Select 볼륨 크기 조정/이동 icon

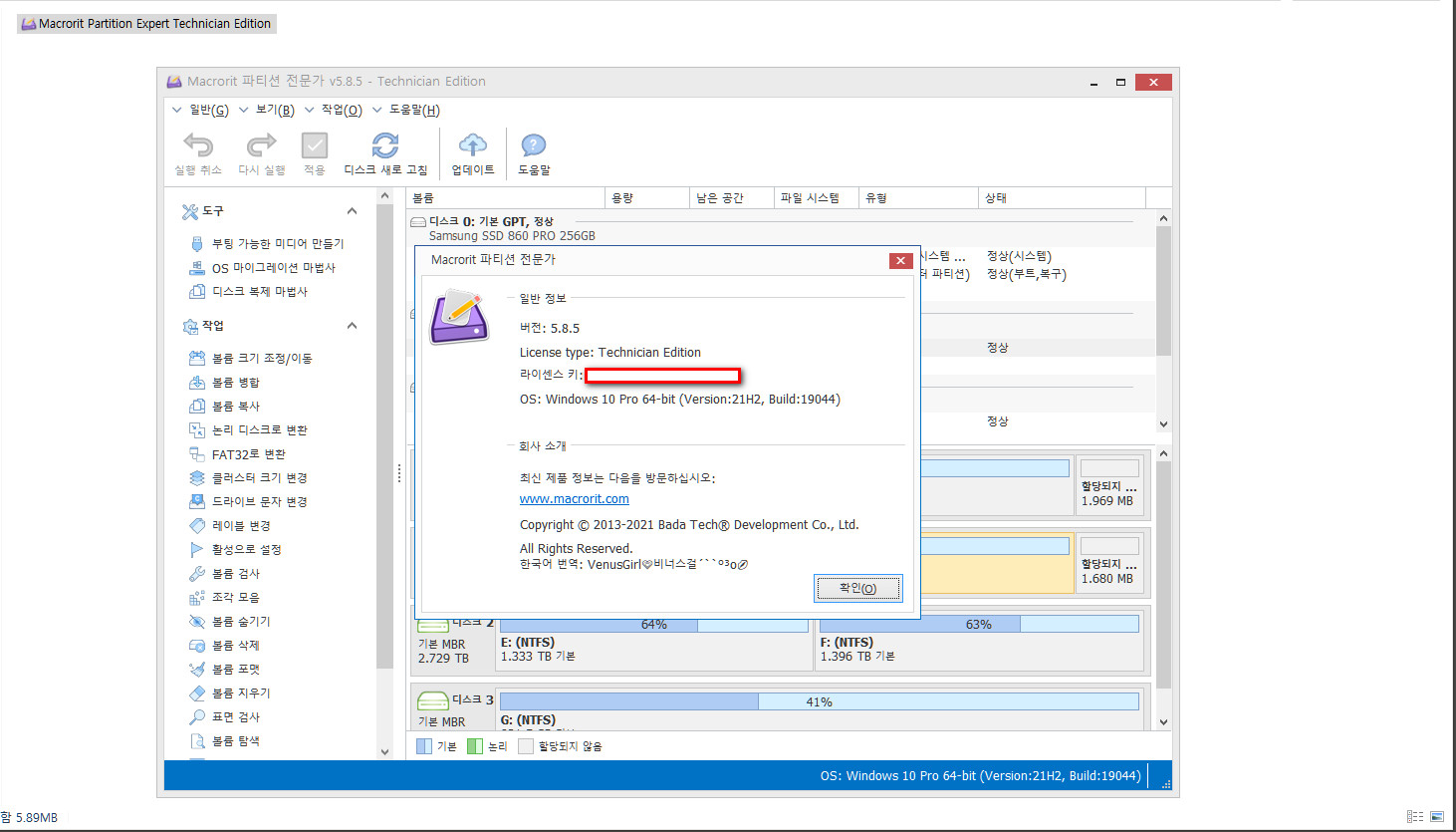[197, 358]
